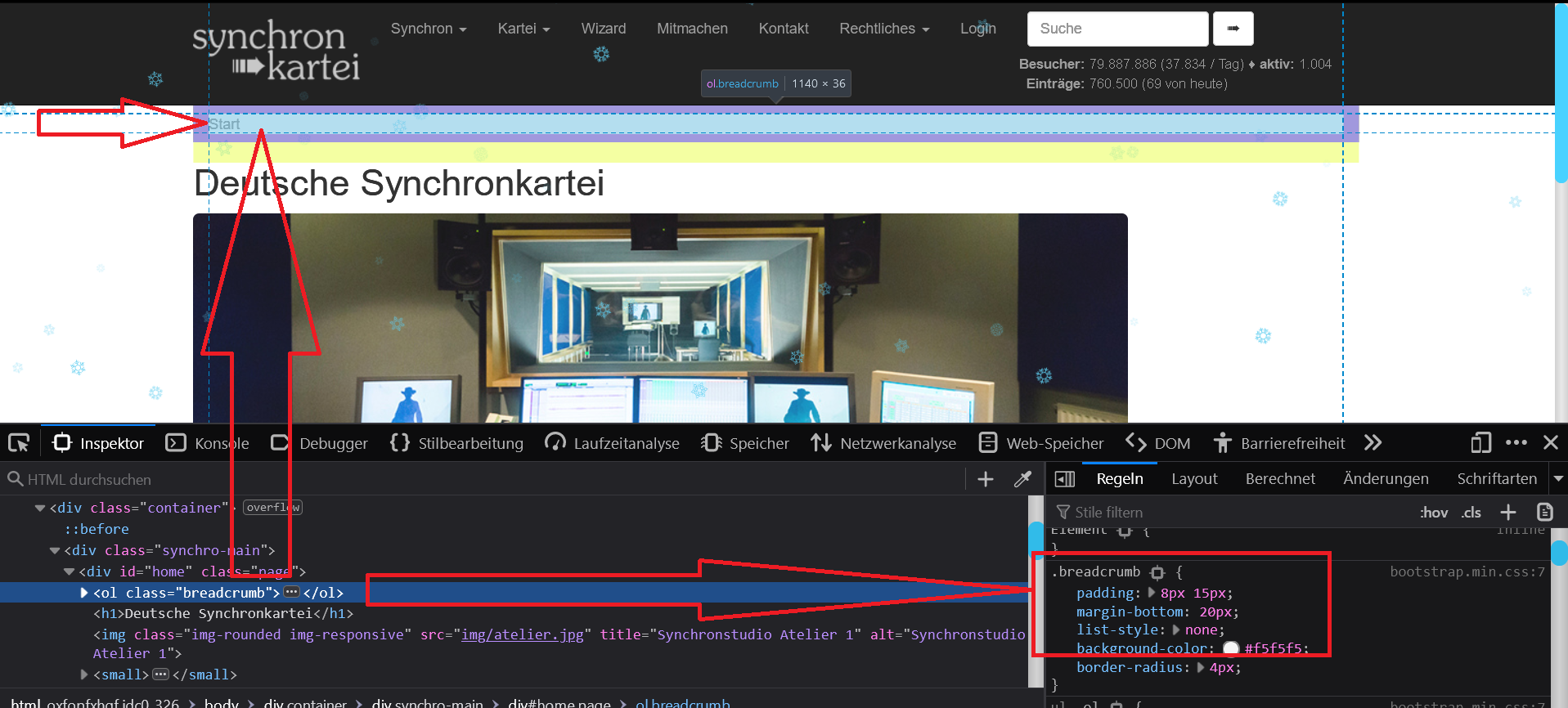Viewport: 1568px width, 708px height.
Task: Click the HTML durchsuchen magnifier icon
Action: (x=15, y=479)
